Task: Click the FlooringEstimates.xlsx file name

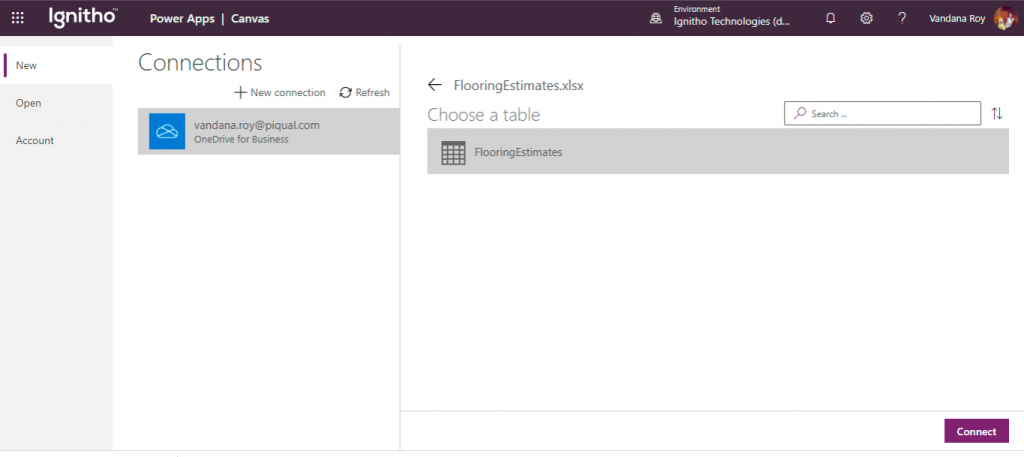Action: (519, 86)
